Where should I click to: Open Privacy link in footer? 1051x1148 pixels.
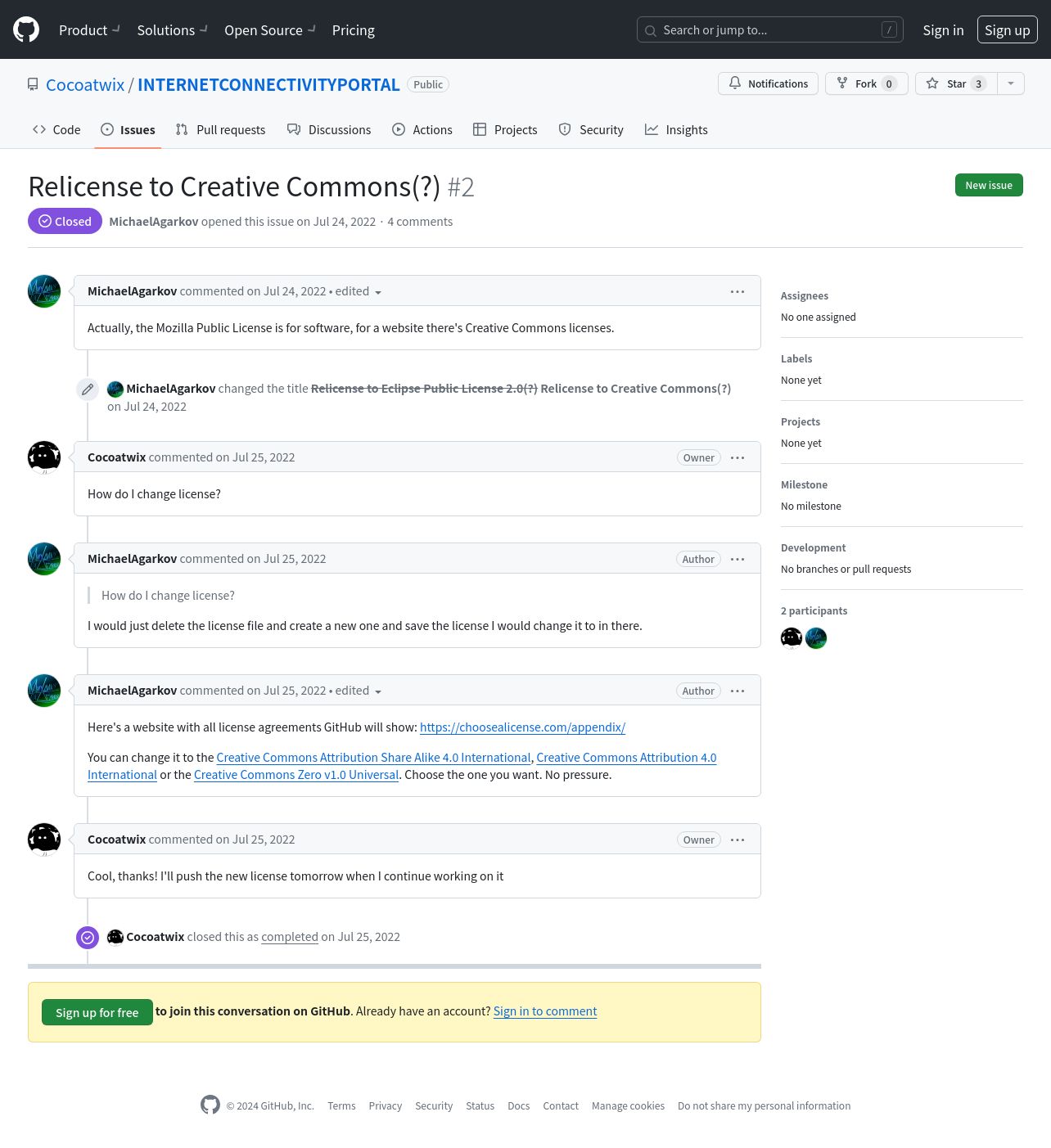pos(385,1105)
